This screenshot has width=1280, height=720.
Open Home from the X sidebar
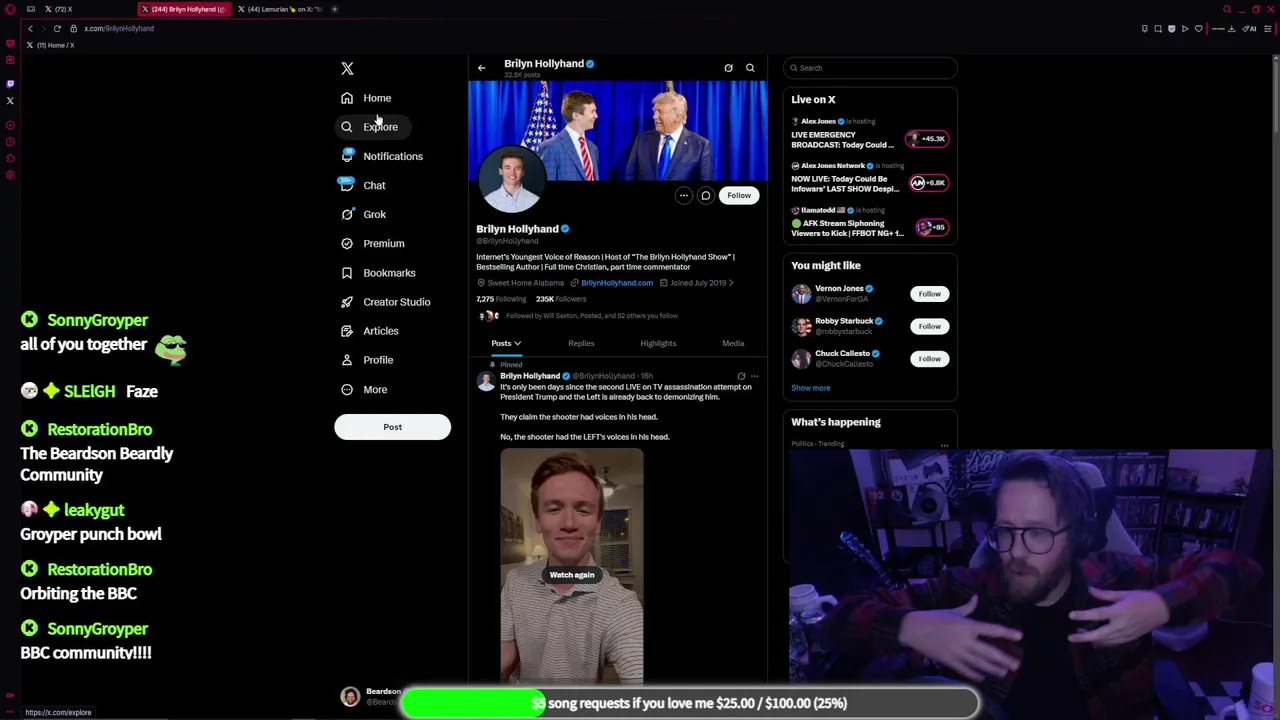[x=365, y=98]
